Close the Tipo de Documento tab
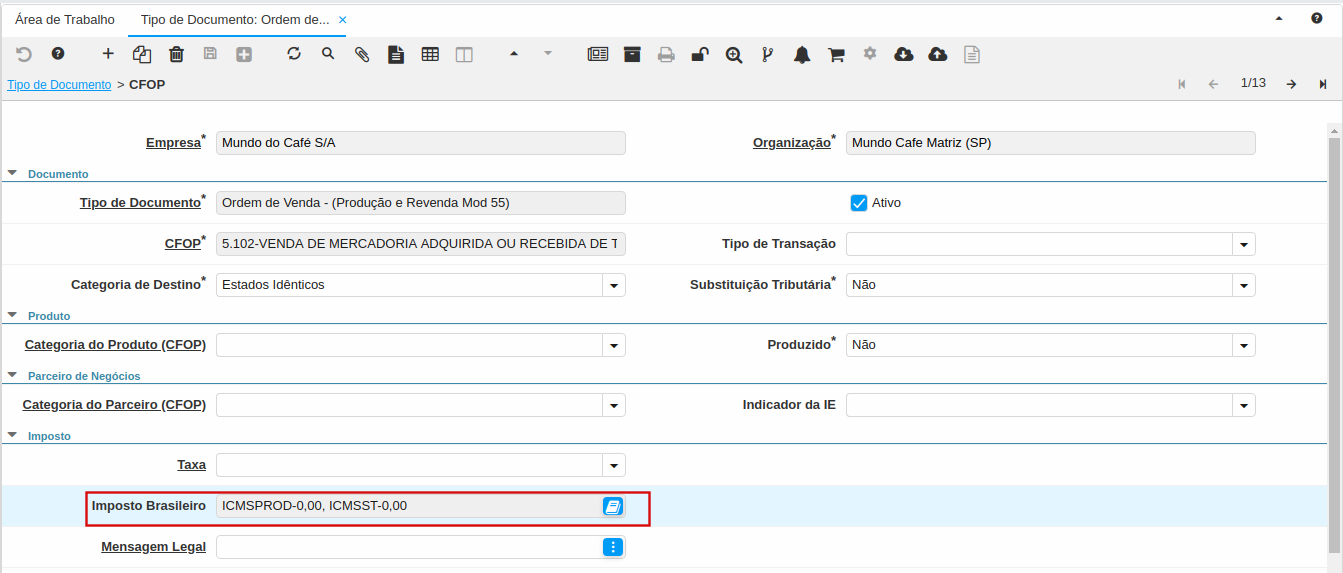This screenshot has width=1343, height=573. pyautogui.click(x=342, y=20)
